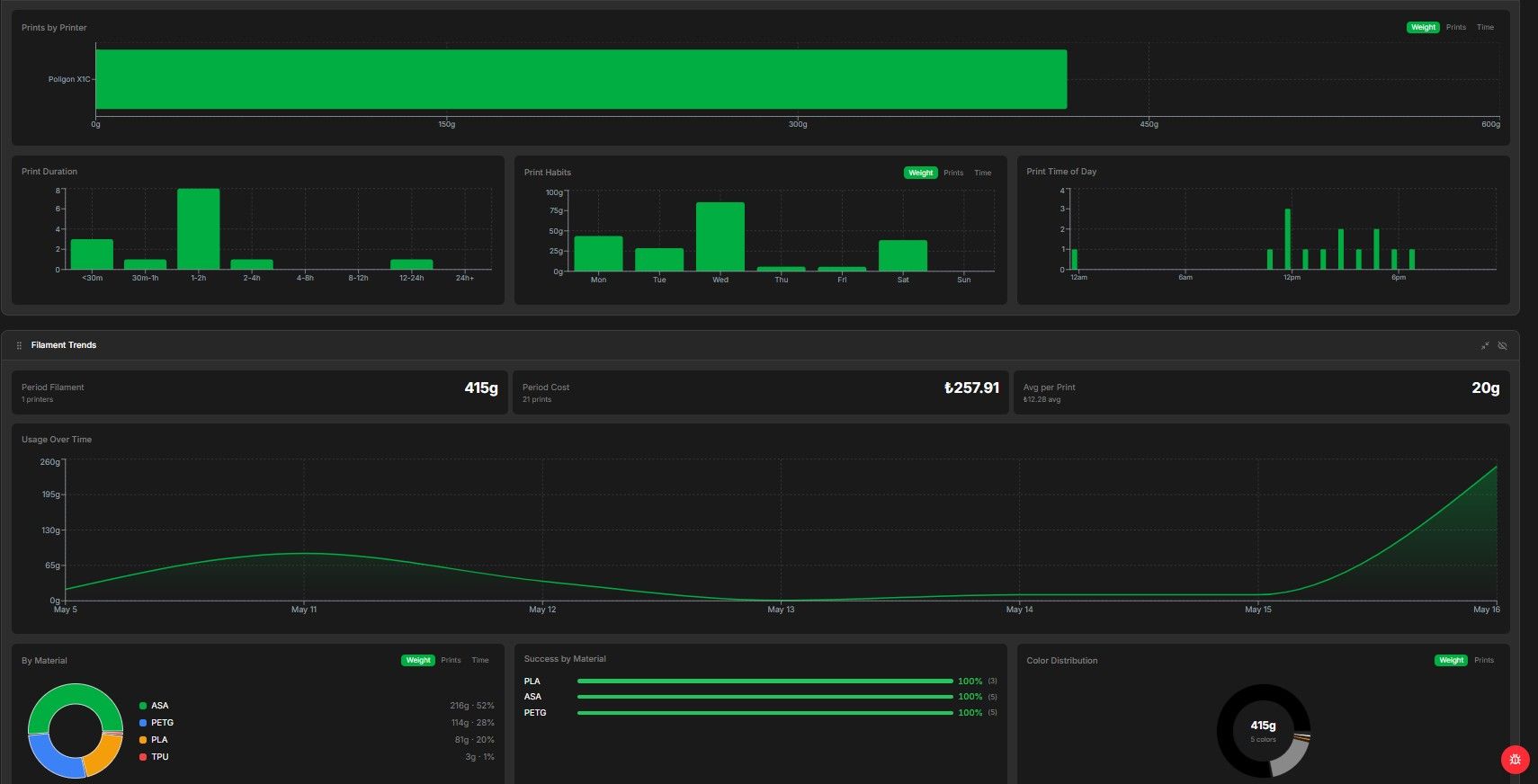Screen dimensions: 1538x784
Task: Show Color Distribution by Prints
Action: pyautogui.click(x=1484, y=660)
